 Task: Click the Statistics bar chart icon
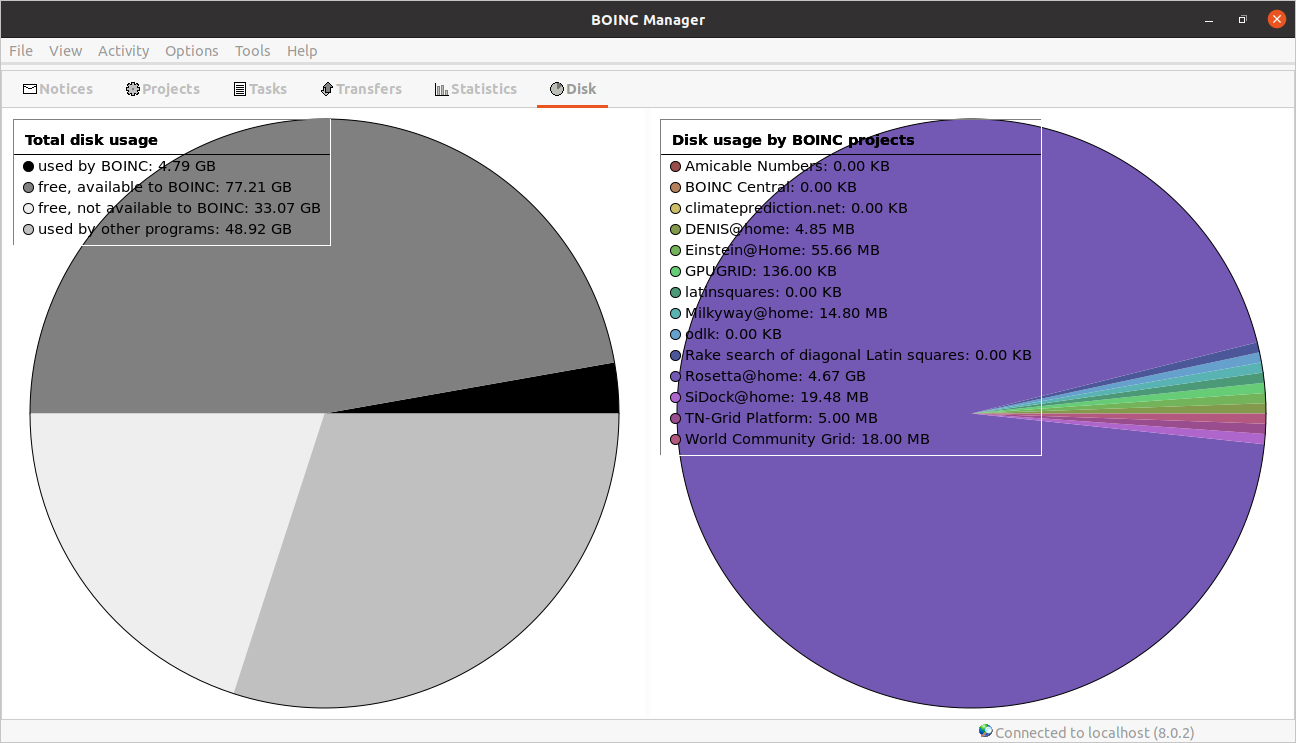(x=440, y=89)
